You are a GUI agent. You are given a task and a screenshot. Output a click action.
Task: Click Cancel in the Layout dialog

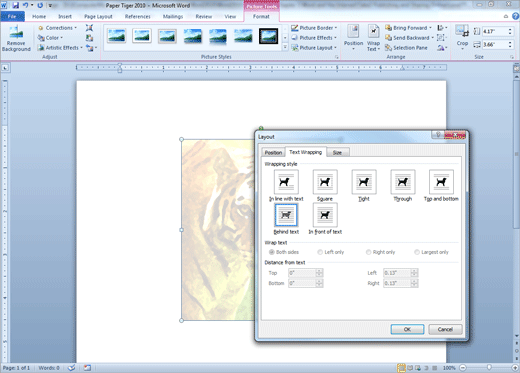445,329
